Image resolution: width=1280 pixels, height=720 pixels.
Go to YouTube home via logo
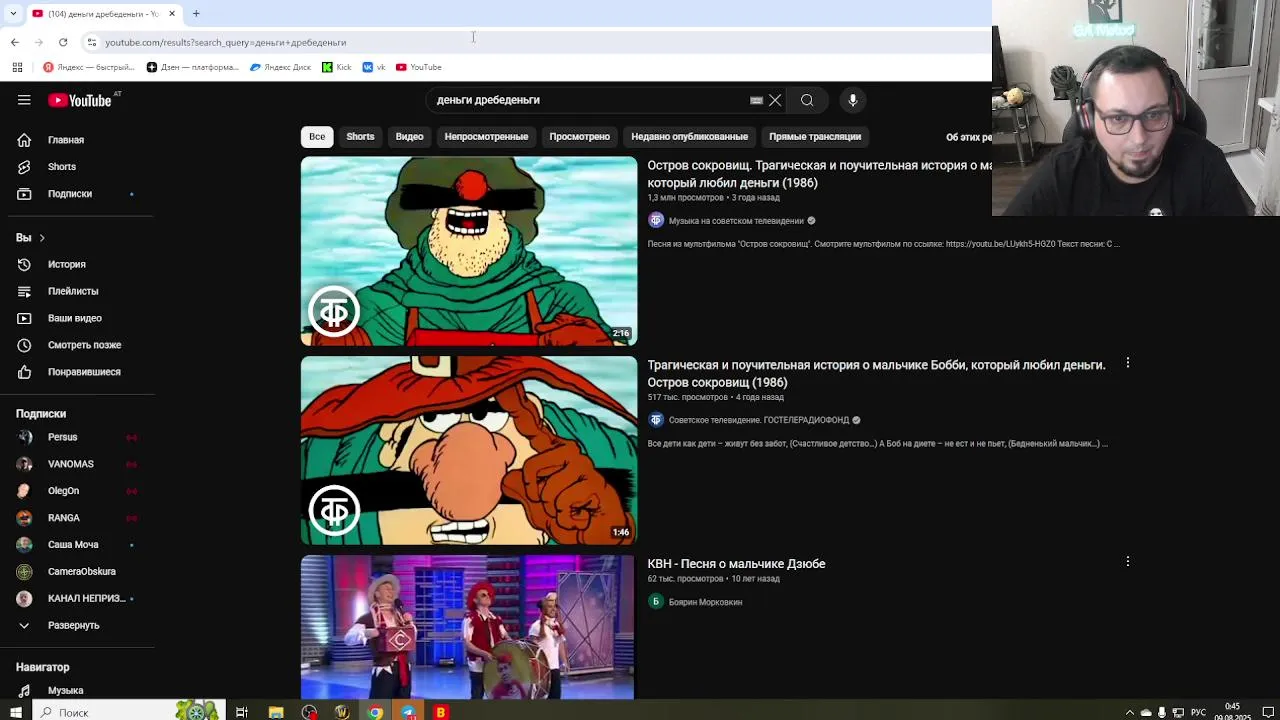[x=80, y=100]
